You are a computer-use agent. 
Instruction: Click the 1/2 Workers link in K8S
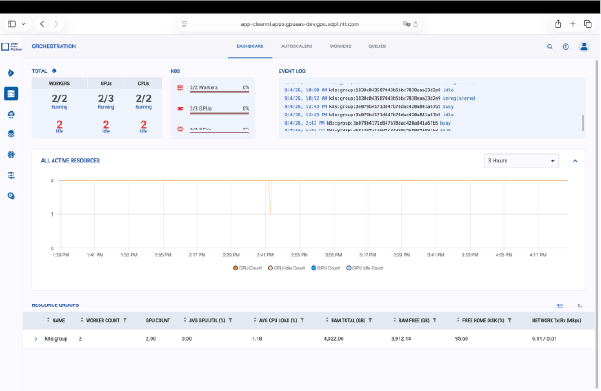click(x=204, y=87)
